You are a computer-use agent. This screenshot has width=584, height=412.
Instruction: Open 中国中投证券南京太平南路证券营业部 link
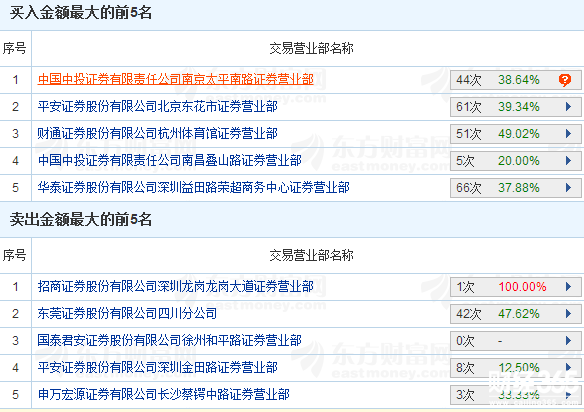click(175, 79)
